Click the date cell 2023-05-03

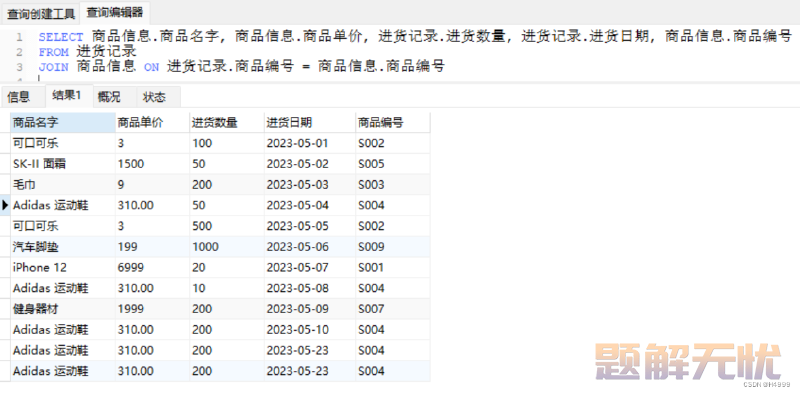[310, 184]
